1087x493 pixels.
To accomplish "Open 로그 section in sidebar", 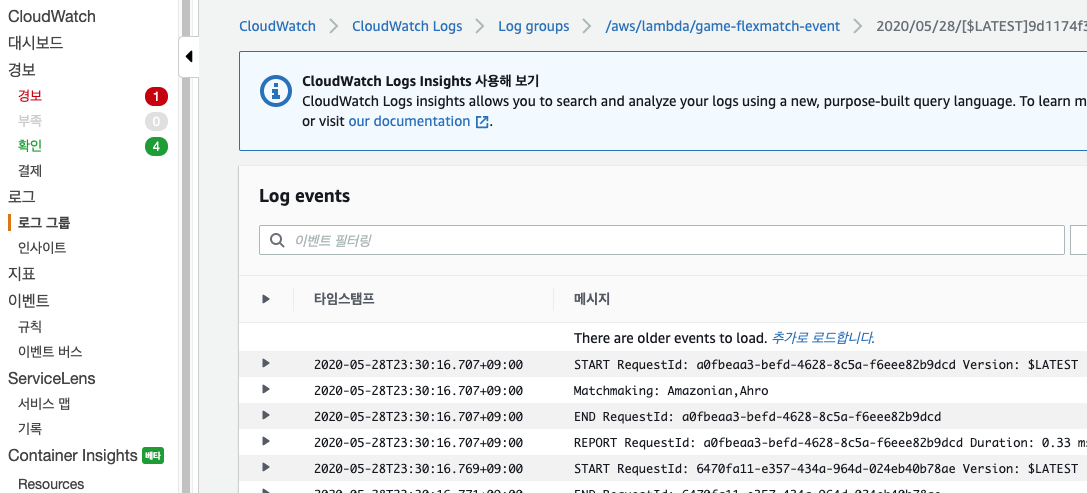I will point(21,197).
